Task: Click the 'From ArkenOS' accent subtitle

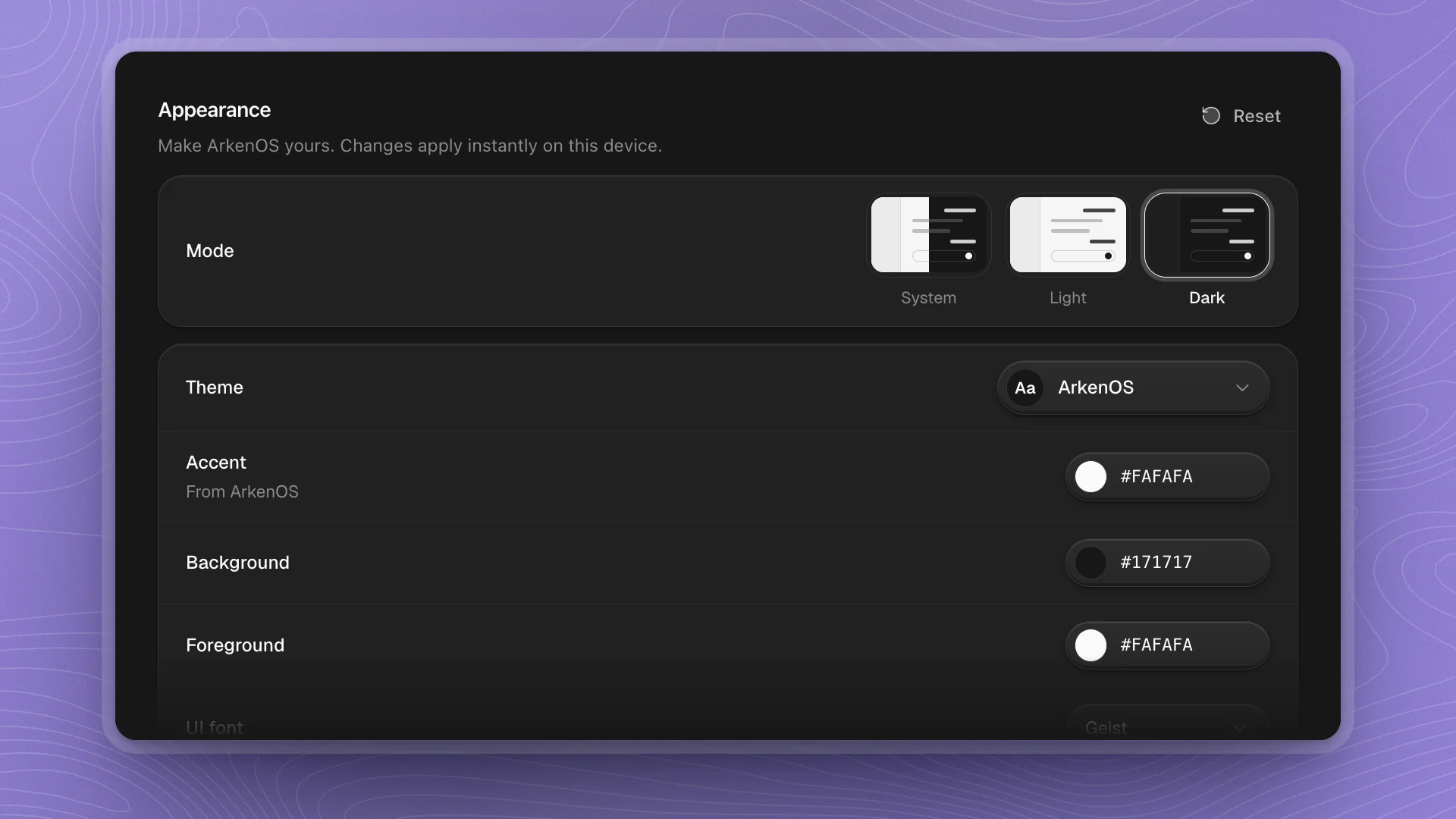Action: (242, 491)
